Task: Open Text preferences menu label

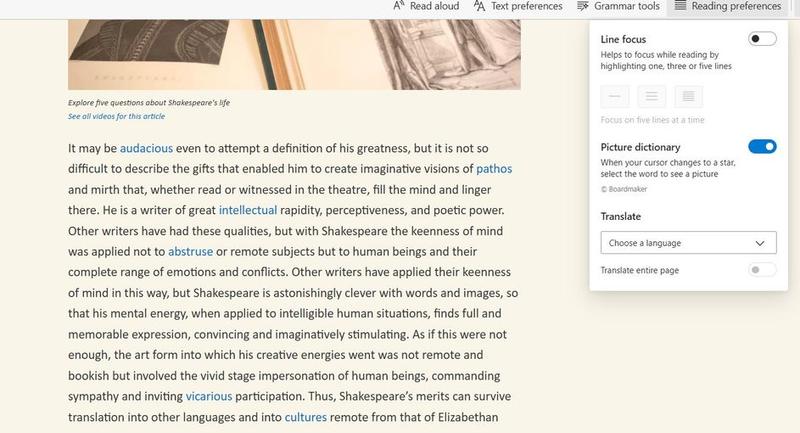Action: click(x=527, y=6)
